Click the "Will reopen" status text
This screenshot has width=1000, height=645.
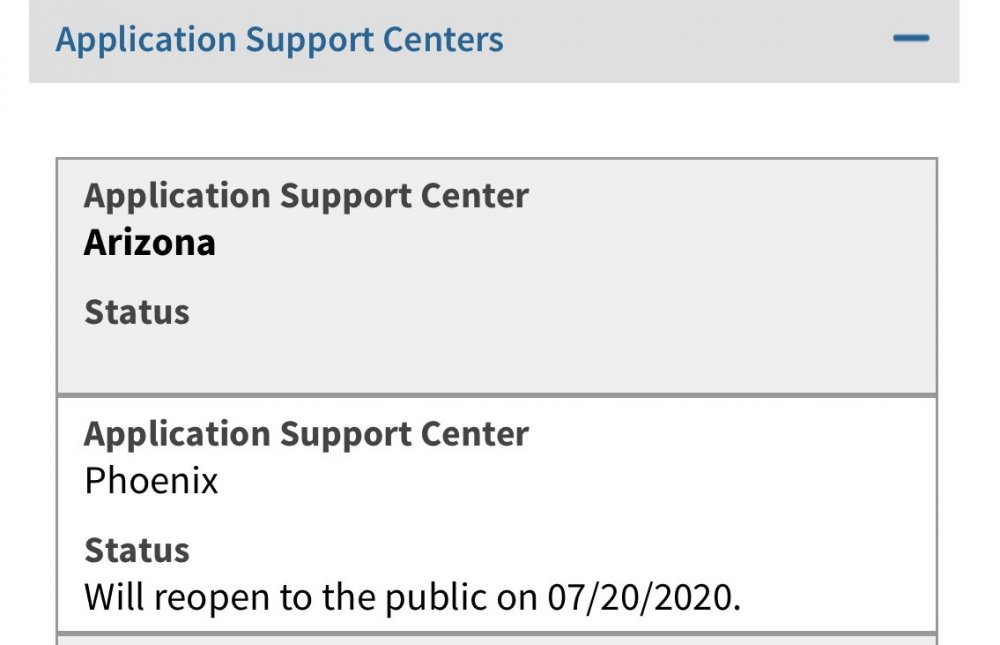coord(172,597)
